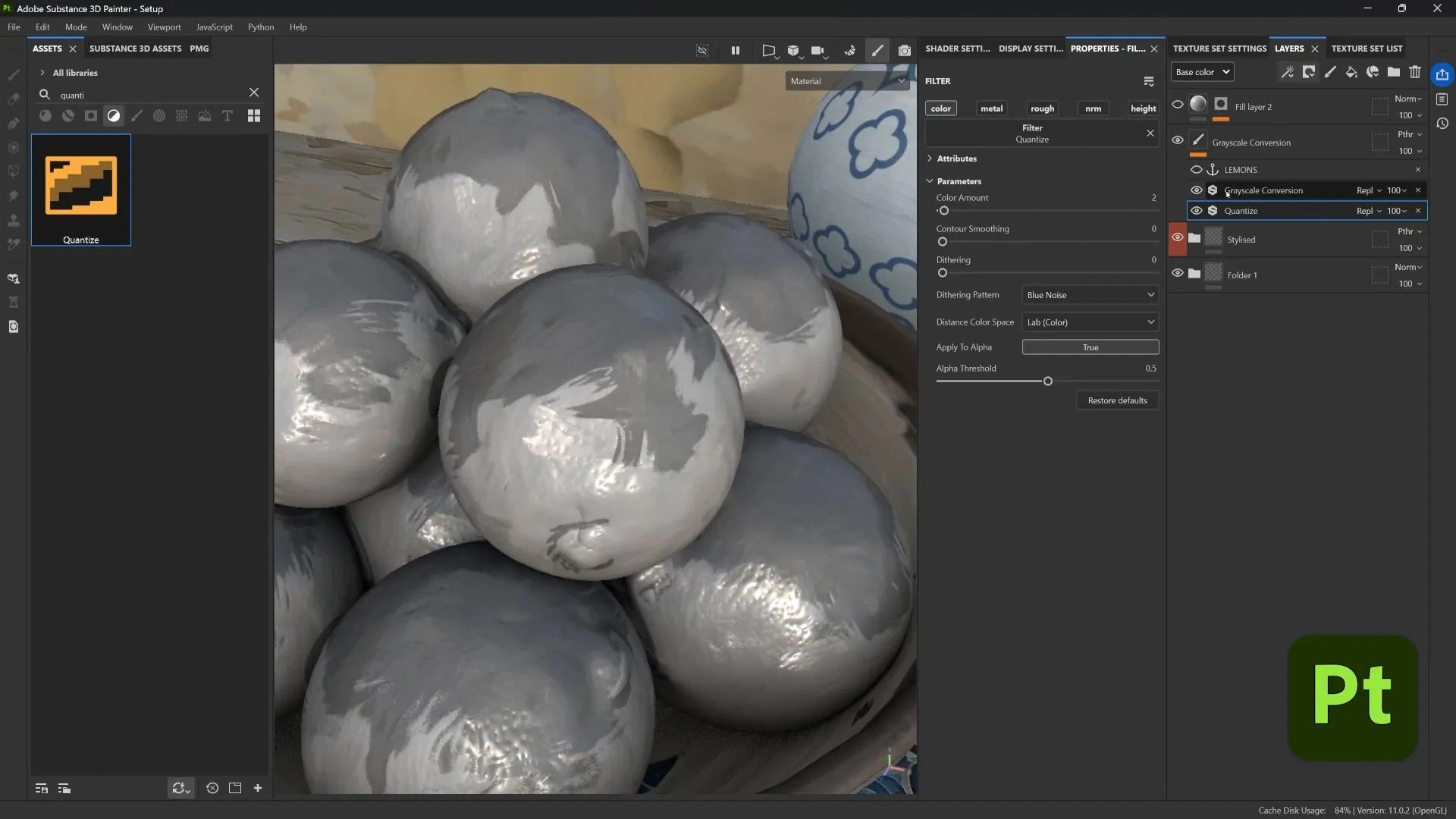Click Restore defaults button
The width and height of the screenshot is (1456, 819).
pyautogui.click(x=1117, y=400)
